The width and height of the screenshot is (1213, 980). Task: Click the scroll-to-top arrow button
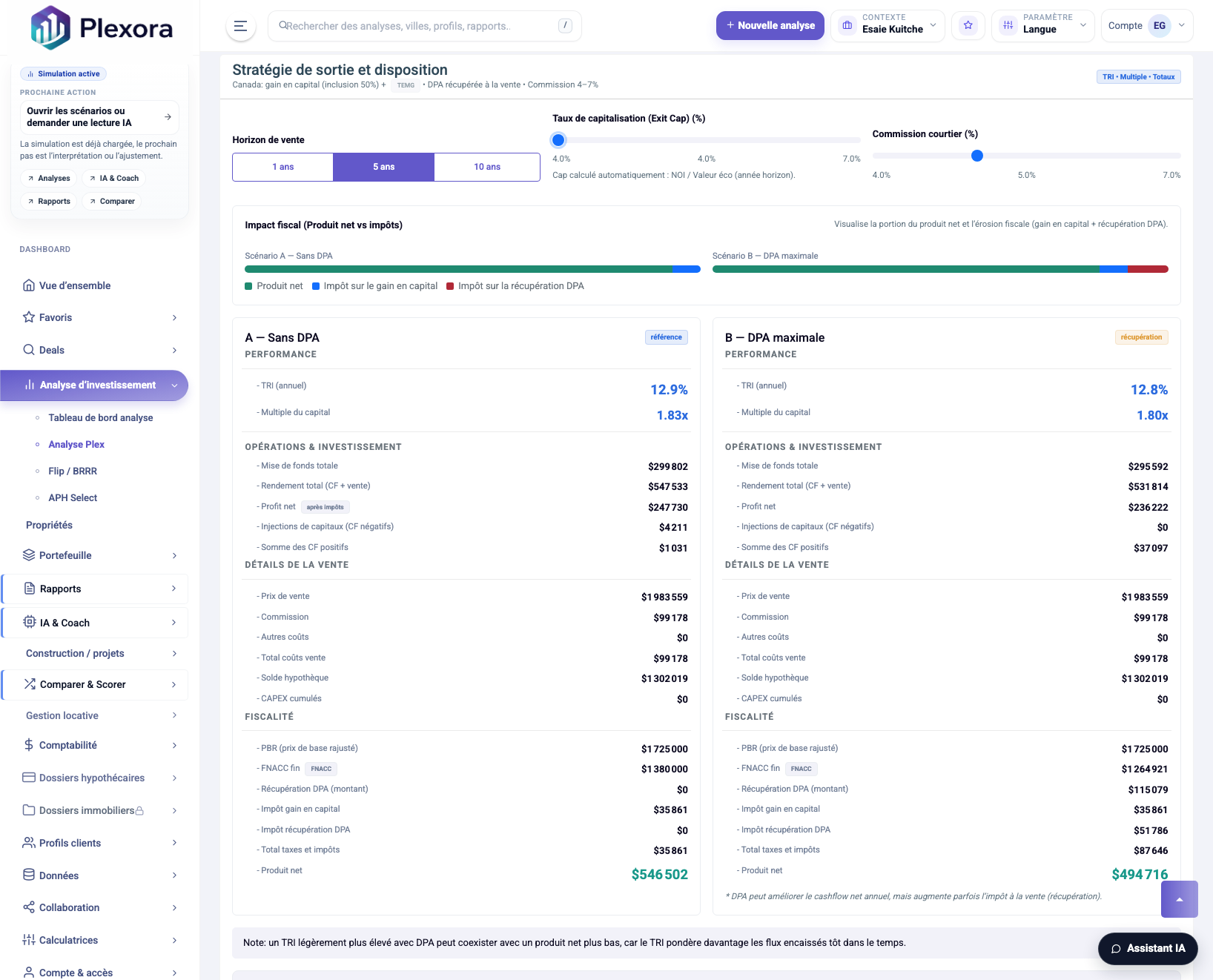1179,899
